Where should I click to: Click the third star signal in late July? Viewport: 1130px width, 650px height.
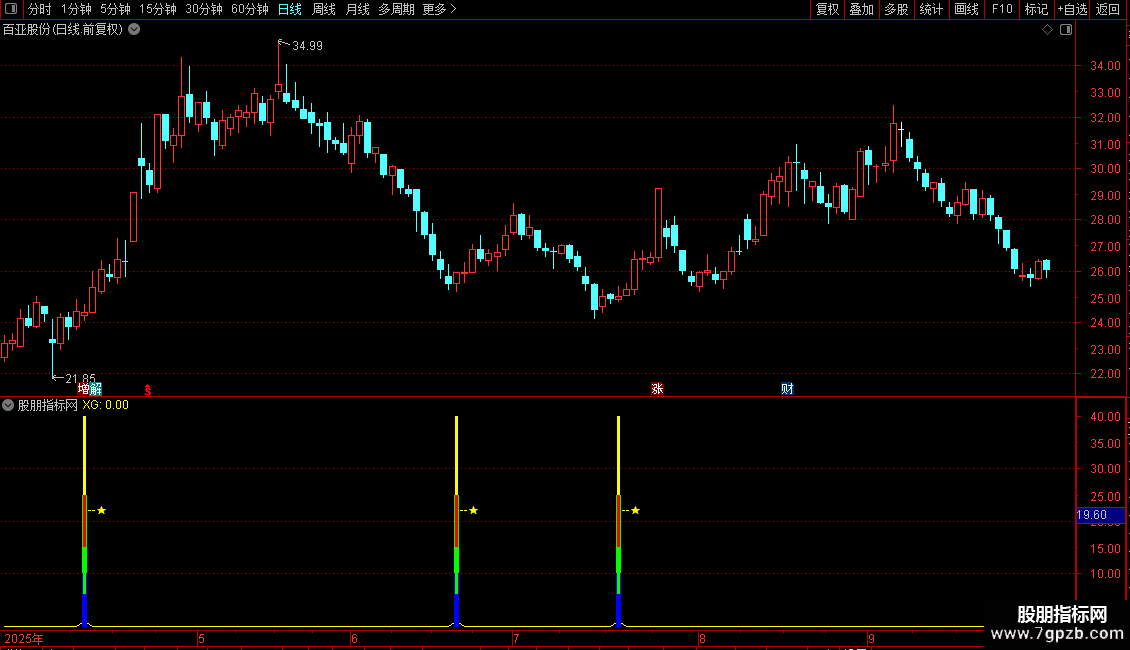click(636, 510)
